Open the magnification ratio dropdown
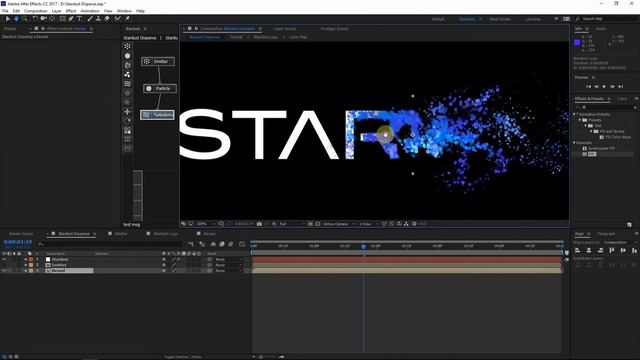This screenshot has height=360, width=640. tap(206, 224)
